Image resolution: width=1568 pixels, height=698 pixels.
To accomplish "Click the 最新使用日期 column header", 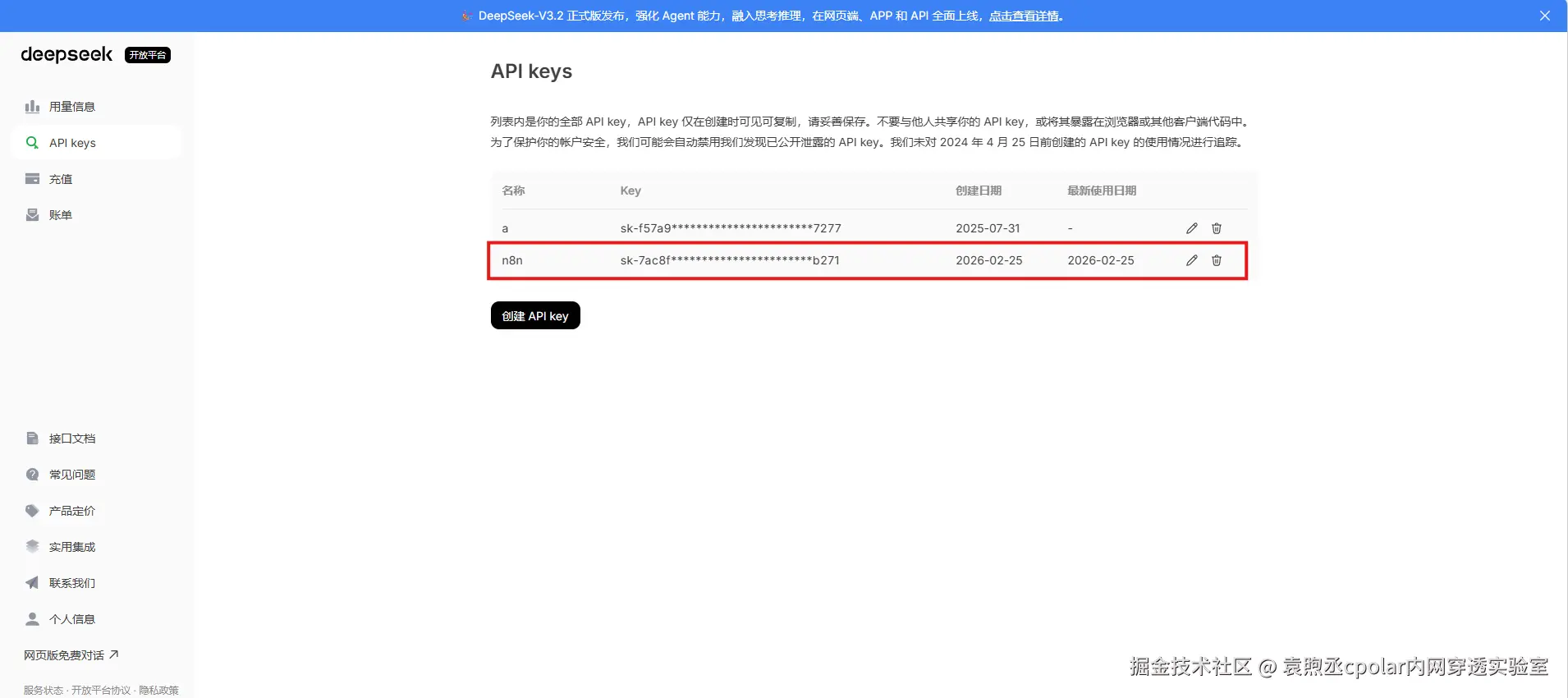I will point(1102,191).
